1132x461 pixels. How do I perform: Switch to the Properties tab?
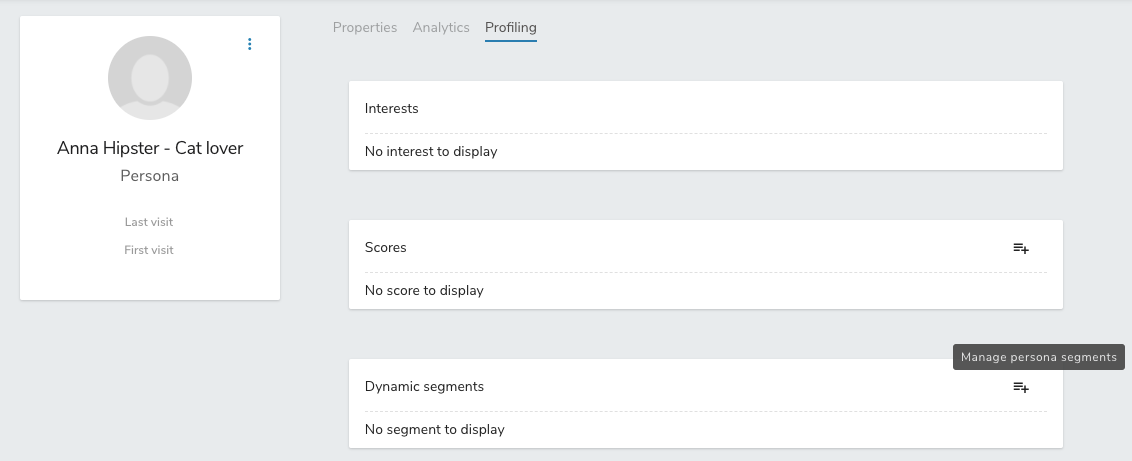tap(365, 28)
